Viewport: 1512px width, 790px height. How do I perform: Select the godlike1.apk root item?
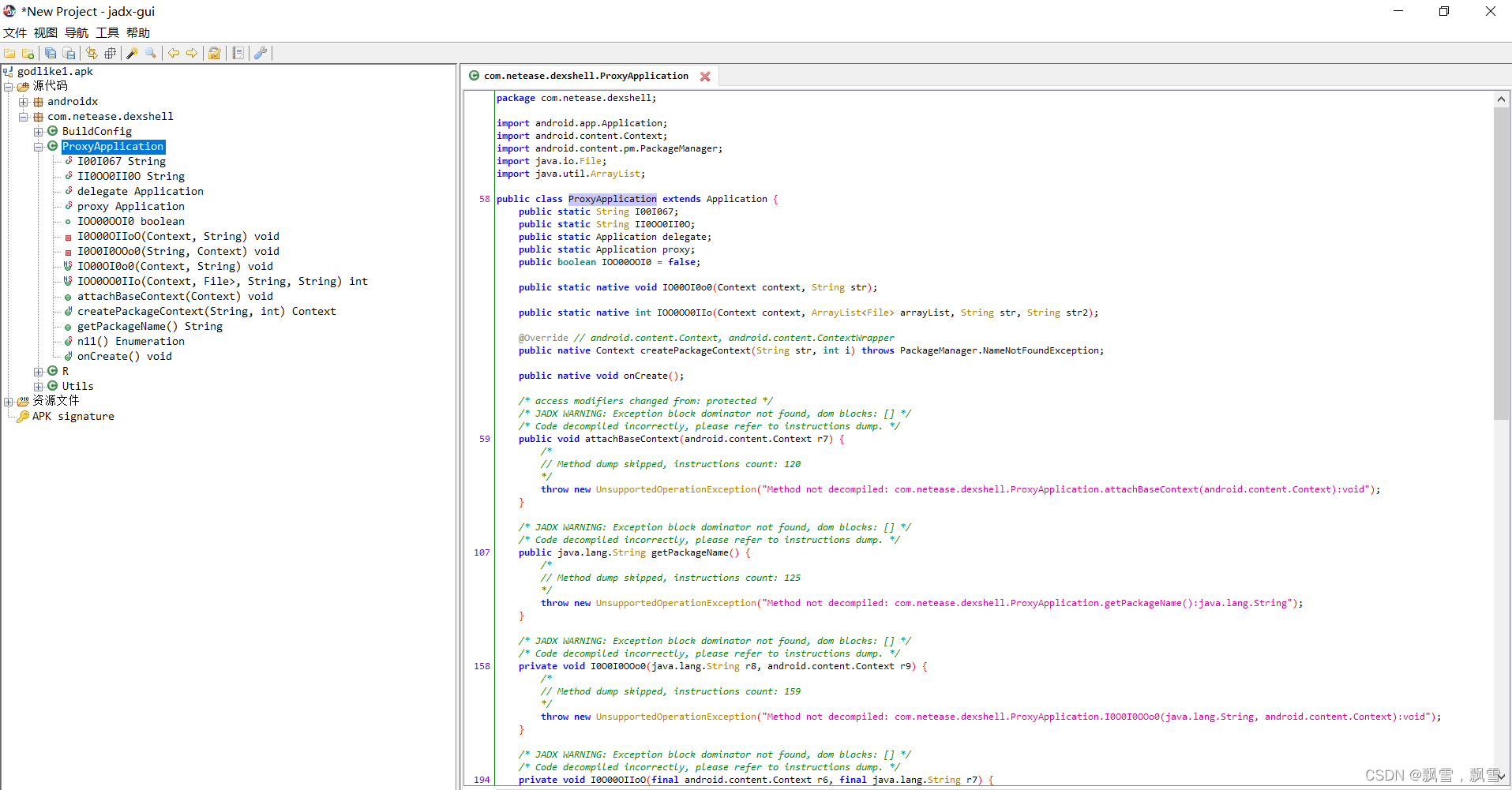point(55,72)
